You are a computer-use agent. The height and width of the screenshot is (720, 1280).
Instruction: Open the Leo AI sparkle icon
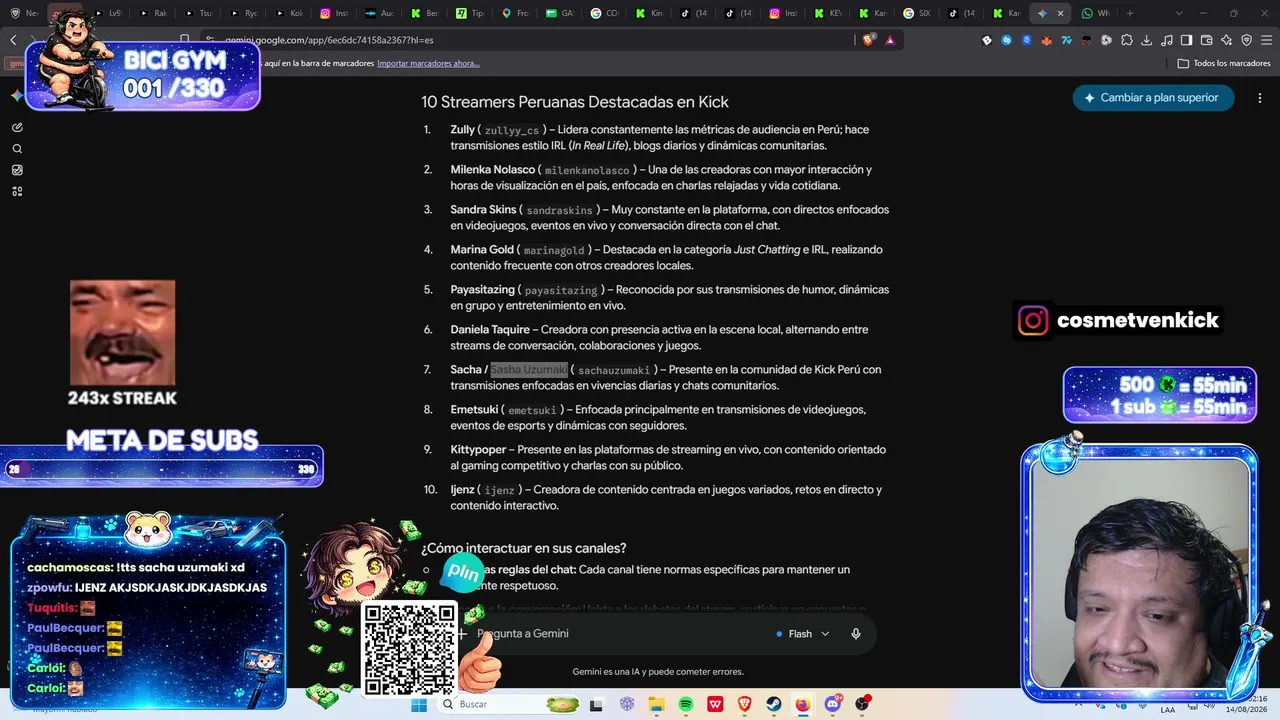coord(1226,40)
